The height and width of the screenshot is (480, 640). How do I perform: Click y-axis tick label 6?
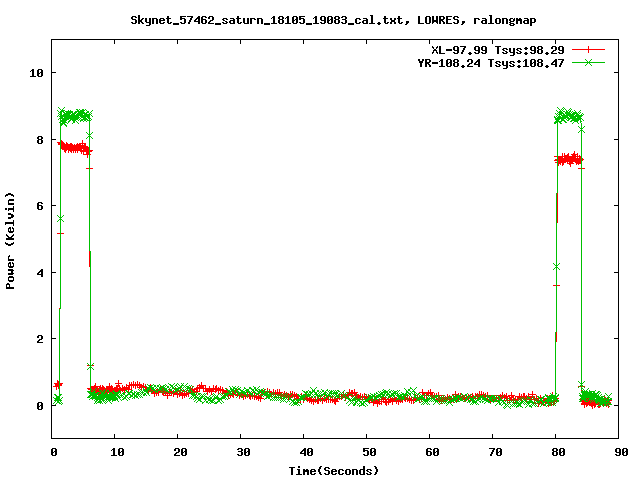[40, 206]
